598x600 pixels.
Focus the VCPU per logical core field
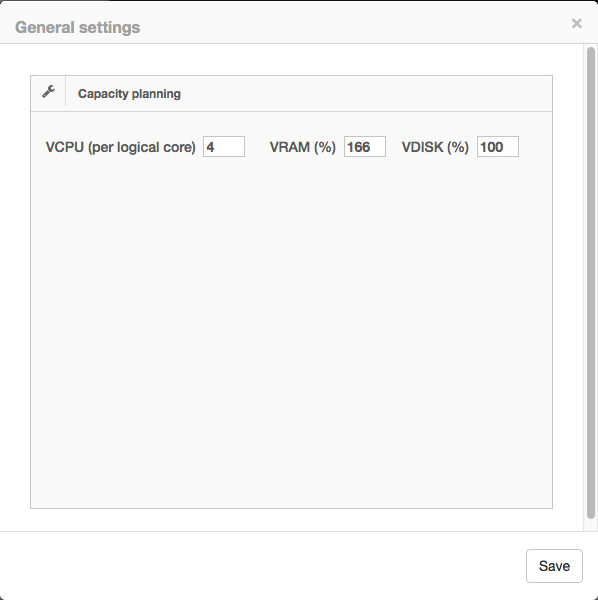coord(224,147)
